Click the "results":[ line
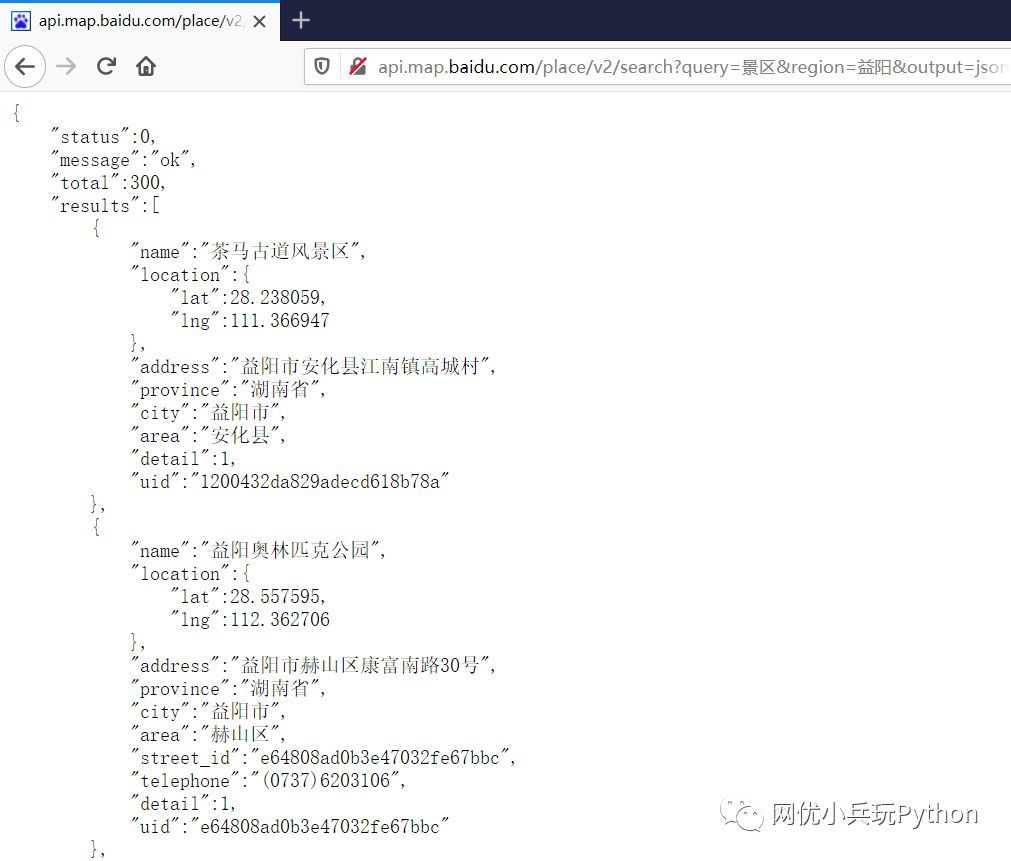Screen dimensions: 1011x861 pos(105,206)
